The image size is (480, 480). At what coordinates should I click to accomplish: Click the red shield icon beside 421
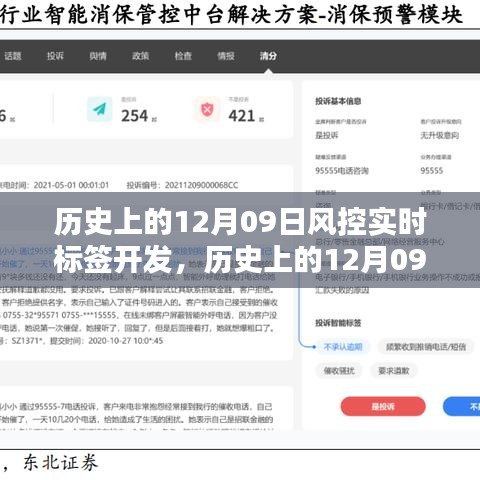[207, 109]
